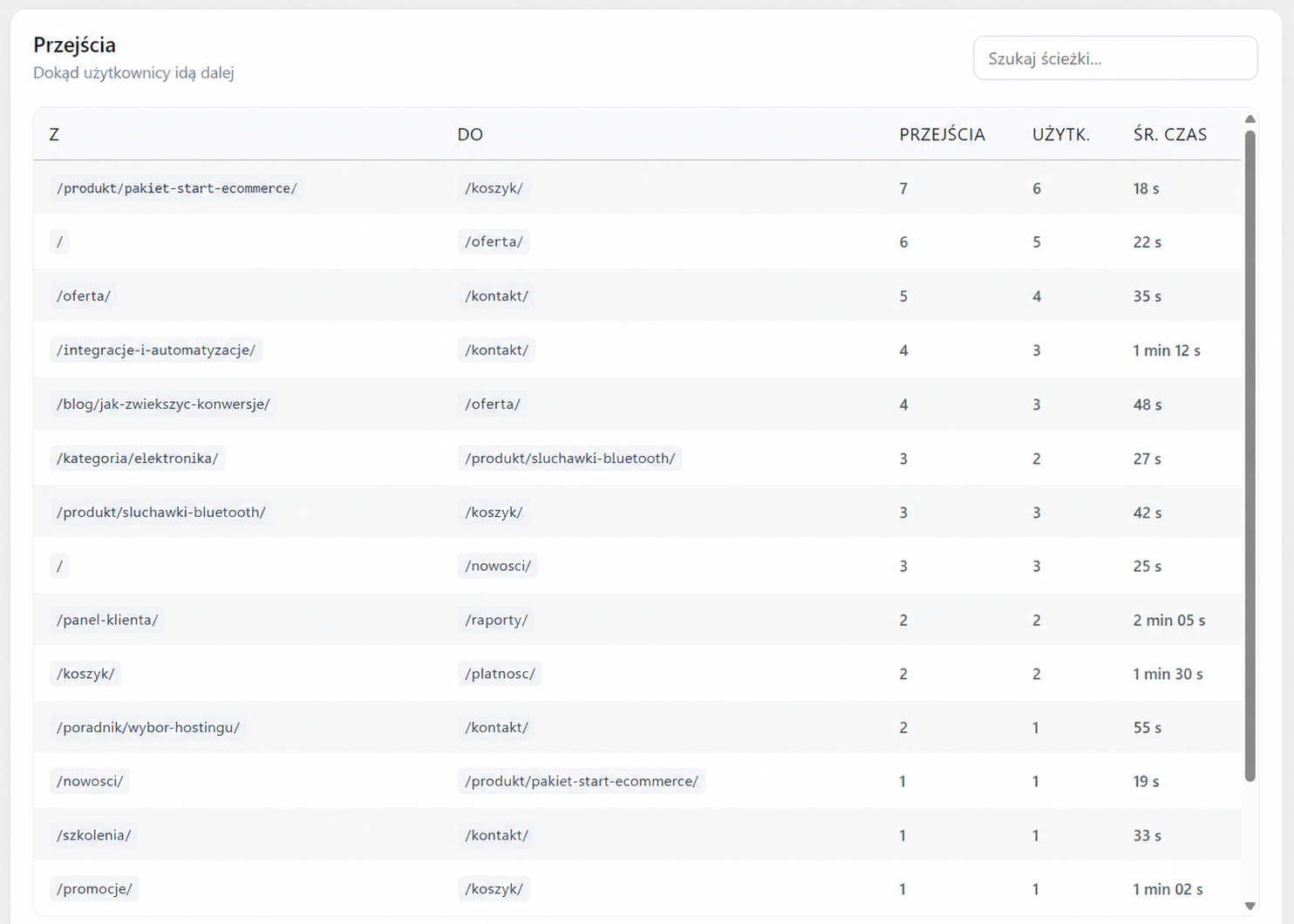
Task: Click the 'Przejścia' section heading
Action: click(x=74, y=44)
